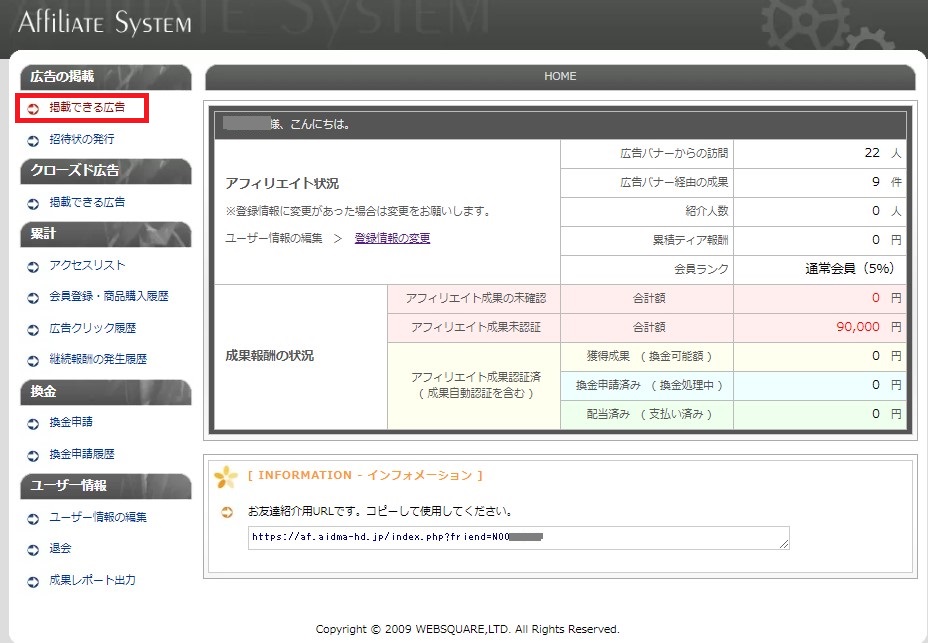Image resolution: width=928 pixels, height=643 pixels.
Task: Open ユーザー情報の編集 in sidebar
Action: [98, 518]
